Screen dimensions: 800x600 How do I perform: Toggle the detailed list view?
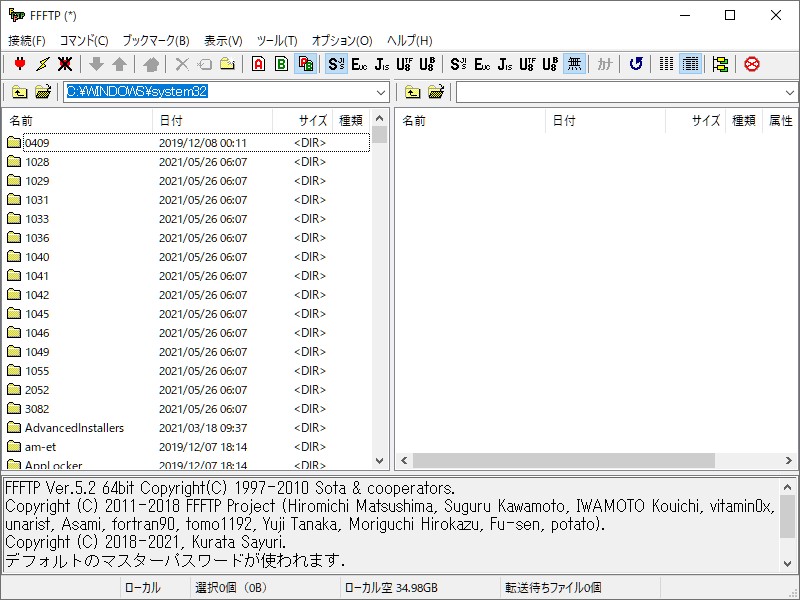coord(690,63)
